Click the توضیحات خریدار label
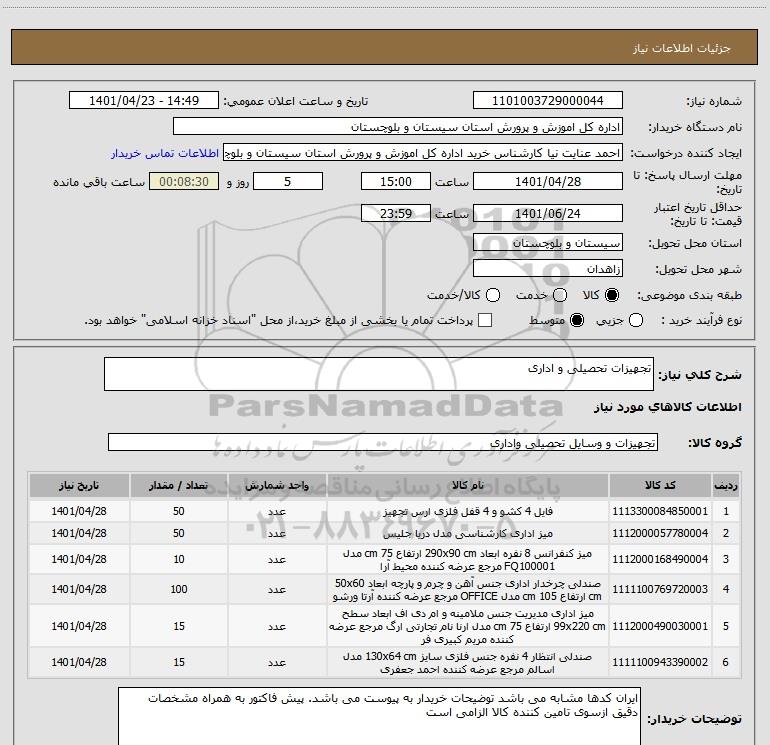Viewport: 770px width, 745px height. coord(694,719)
